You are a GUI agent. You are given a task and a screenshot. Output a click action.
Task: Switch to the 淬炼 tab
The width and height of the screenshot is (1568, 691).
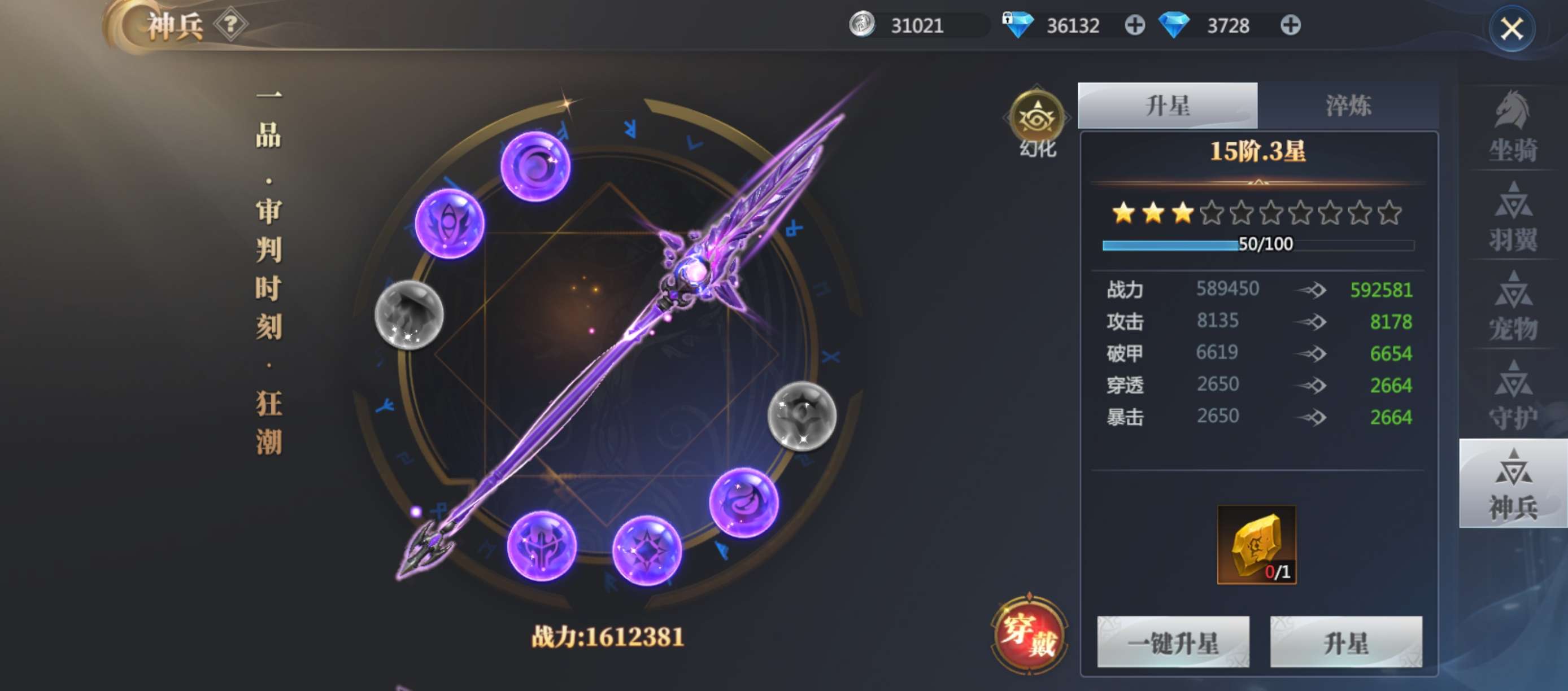[x=1348, y=106]
